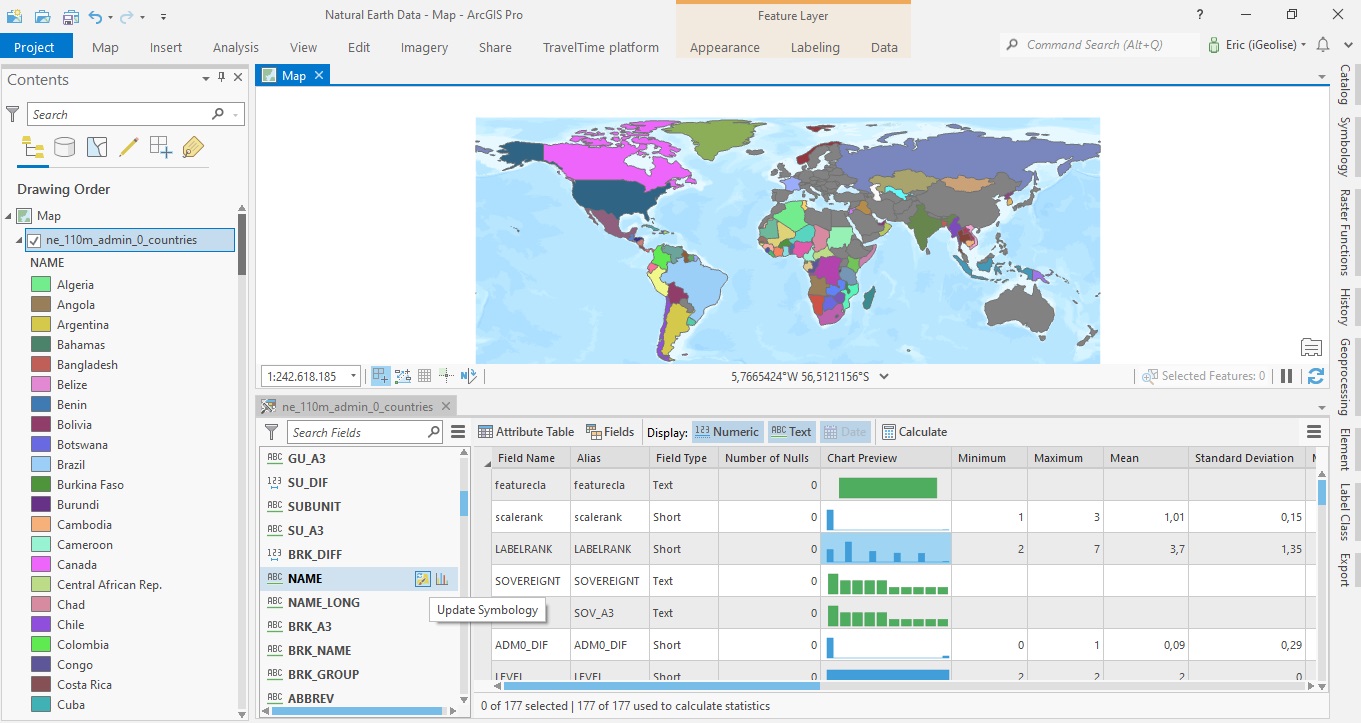Click the correction/inference icon below map

click(x=446, y=376)
